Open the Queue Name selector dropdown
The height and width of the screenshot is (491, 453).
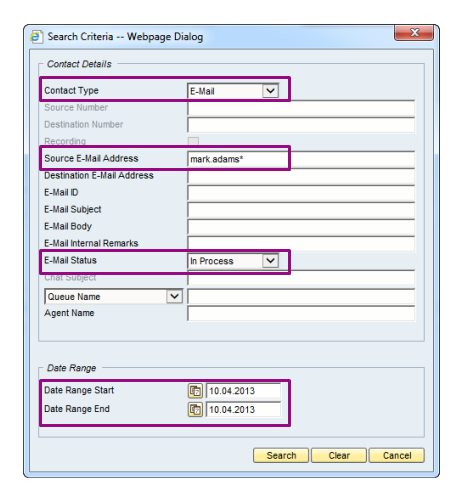click(174, 296)
